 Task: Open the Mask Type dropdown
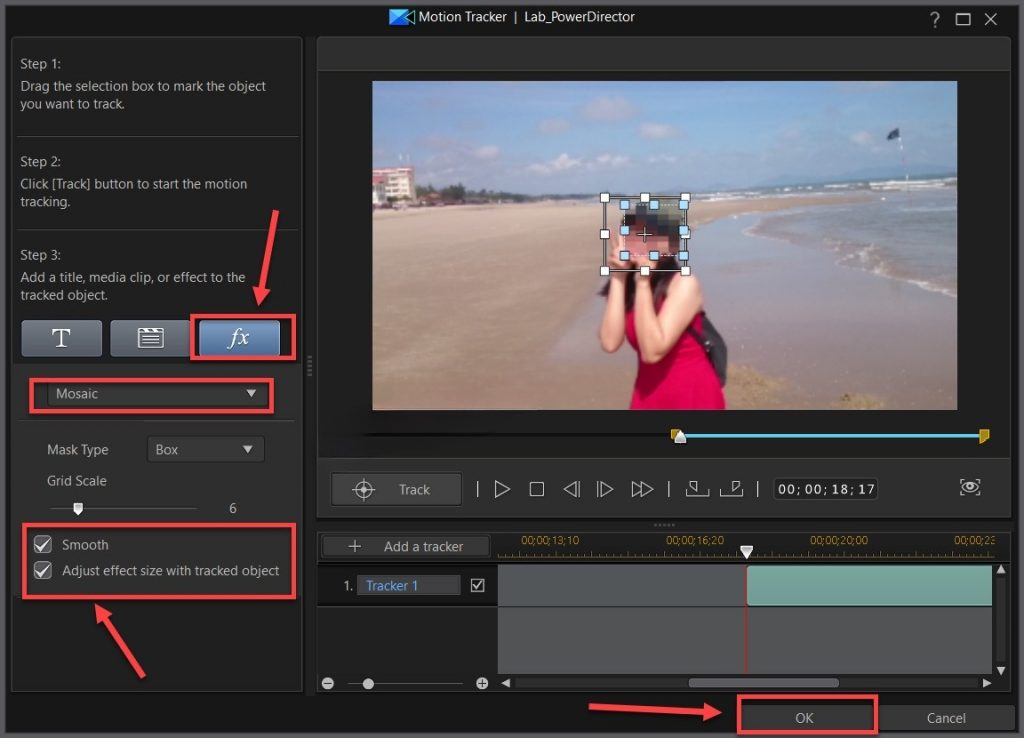205,449
